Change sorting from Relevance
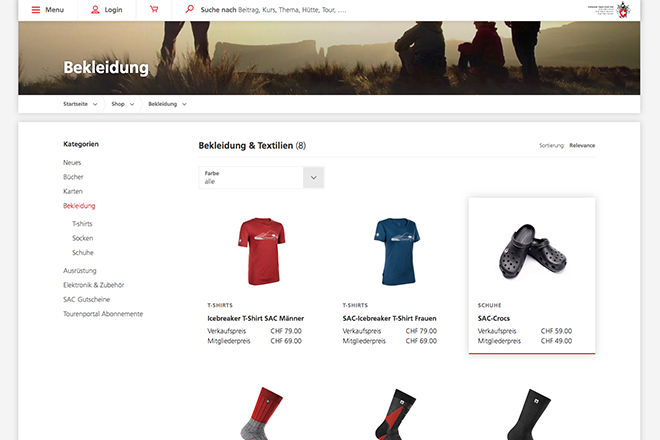 (x=582, y=146)
